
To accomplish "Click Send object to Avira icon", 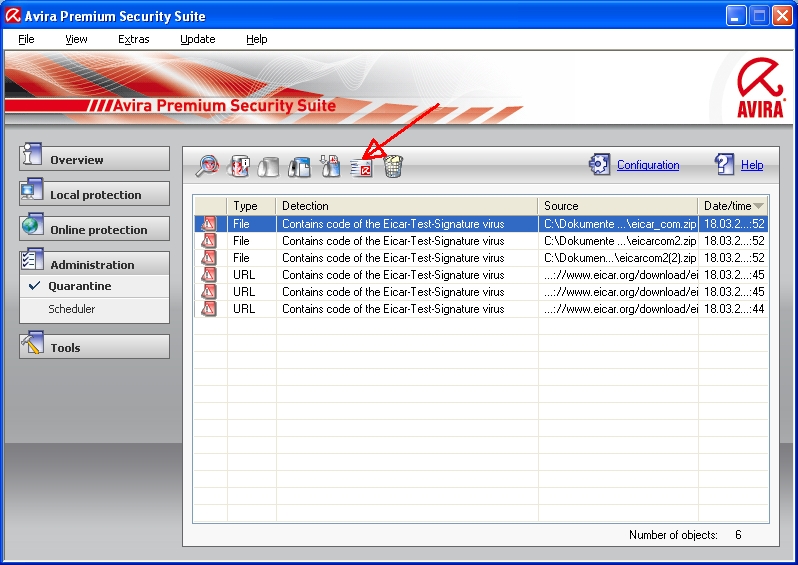I will click(361, 167).
